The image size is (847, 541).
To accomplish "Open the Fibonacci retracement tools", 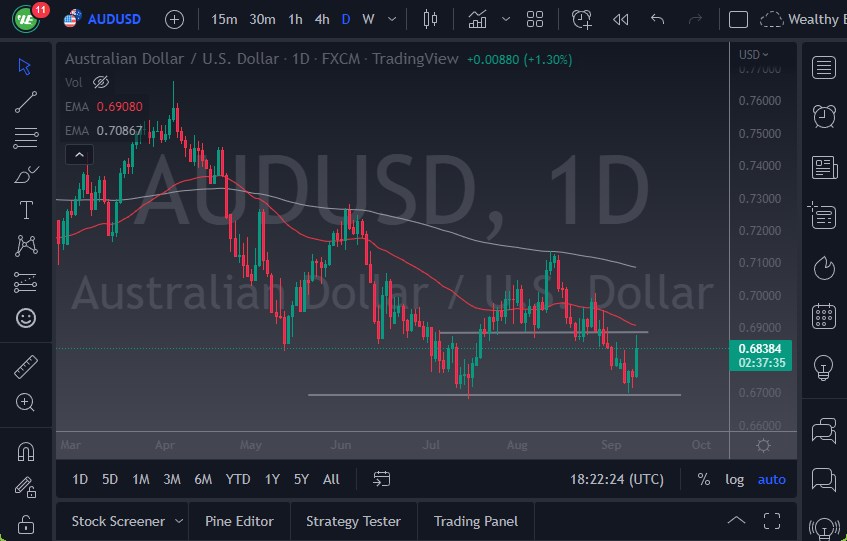I will tap(25, 138).
